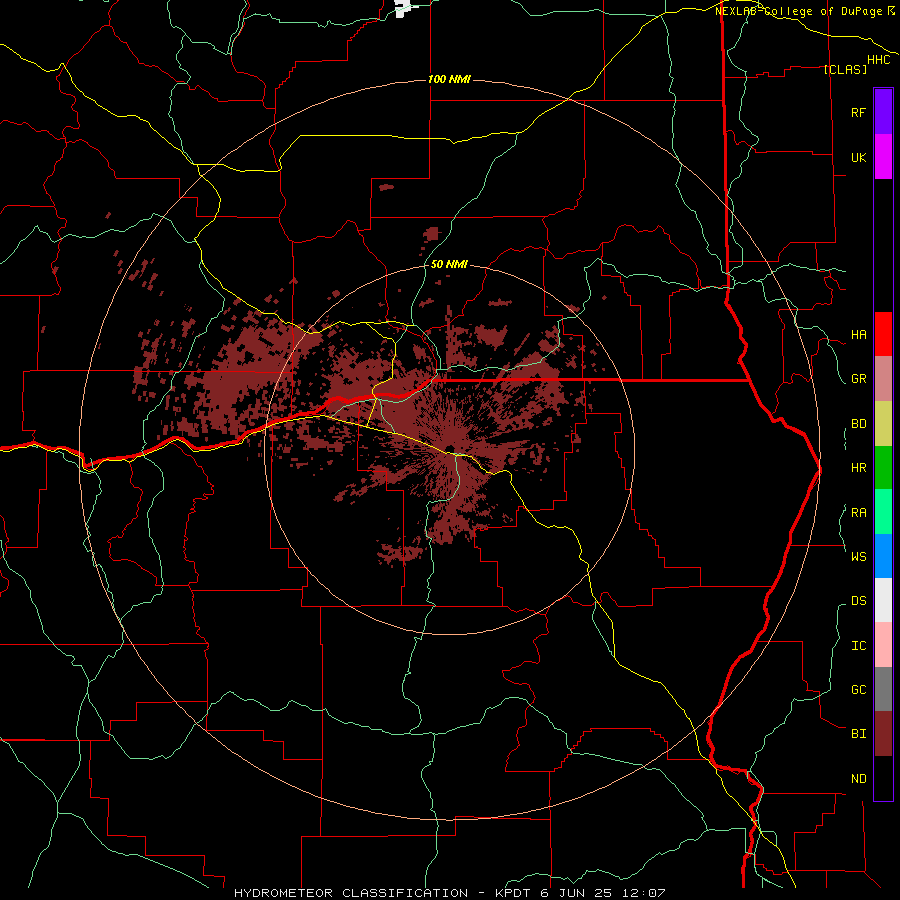Select the GR dusty pink legend swatch
900x900 pixels.
(883, 379)
